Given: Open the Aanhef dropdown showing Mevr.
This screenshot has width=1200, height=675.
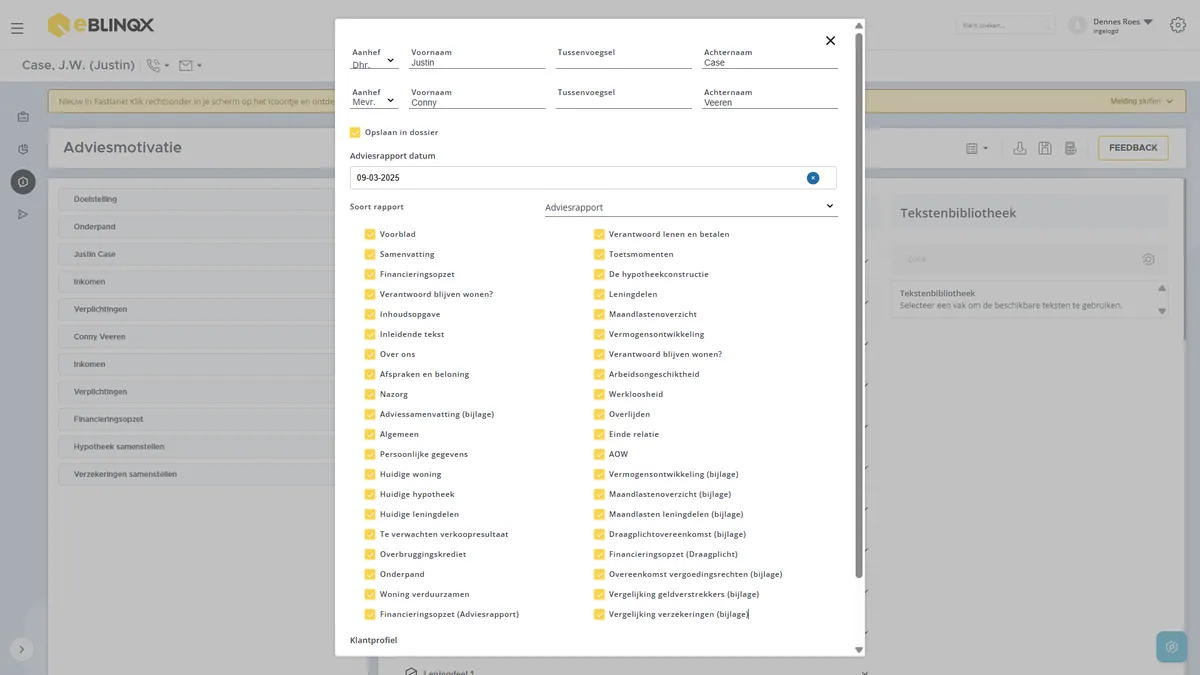Looking at the screenshot, I should coord(374,102).
